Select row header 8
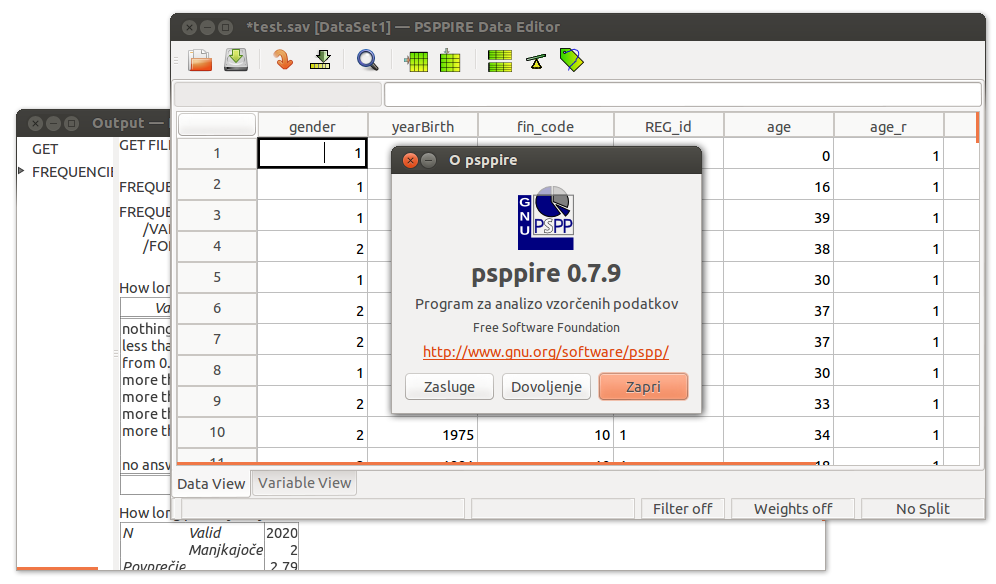 click(217, 370)
